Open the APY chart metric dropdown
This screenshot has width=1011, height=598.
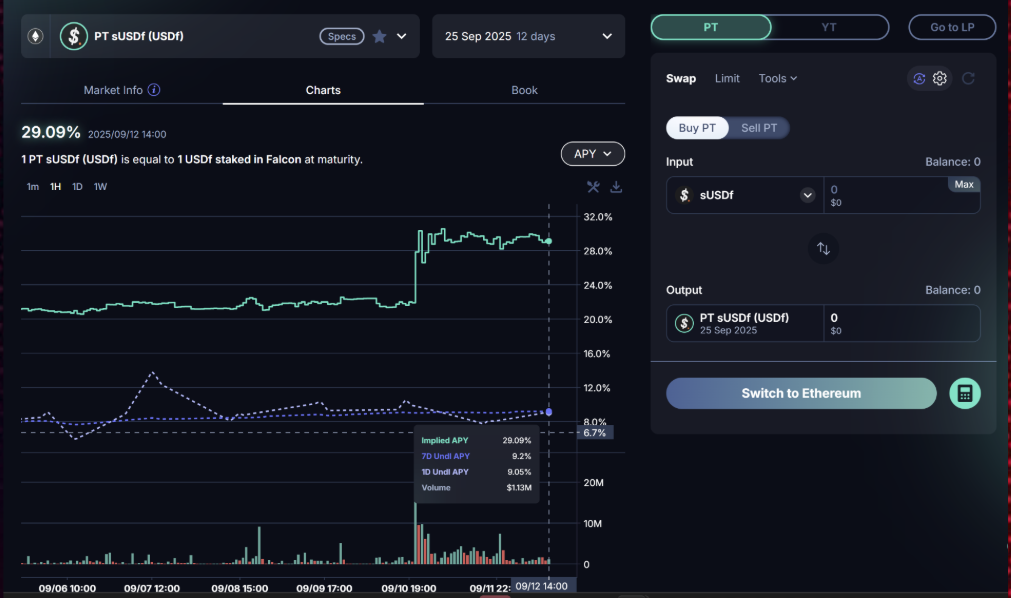click(593, 154)
